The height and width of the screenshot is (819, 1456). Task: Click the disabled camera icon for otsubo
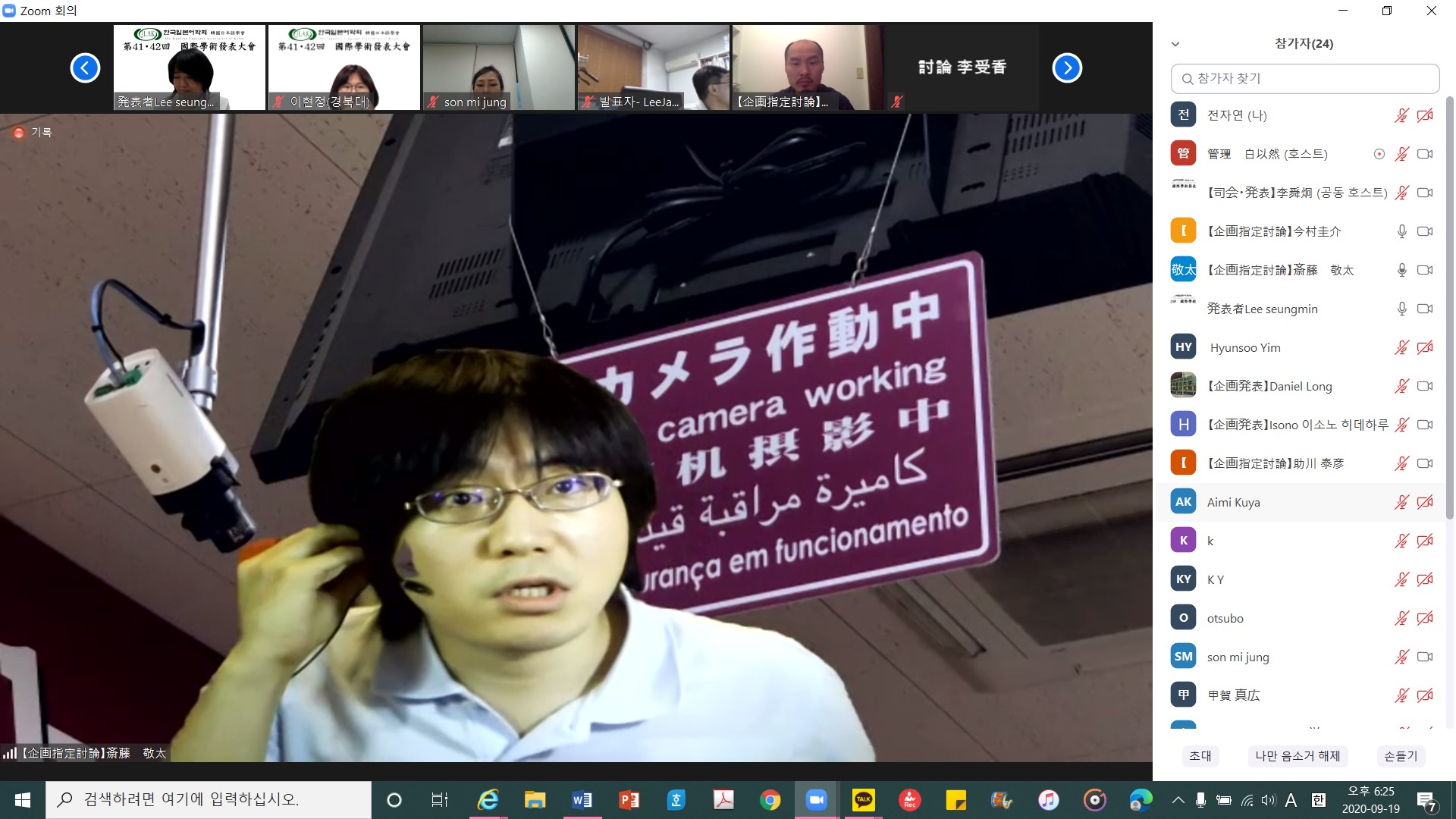tap(1425, 618)
